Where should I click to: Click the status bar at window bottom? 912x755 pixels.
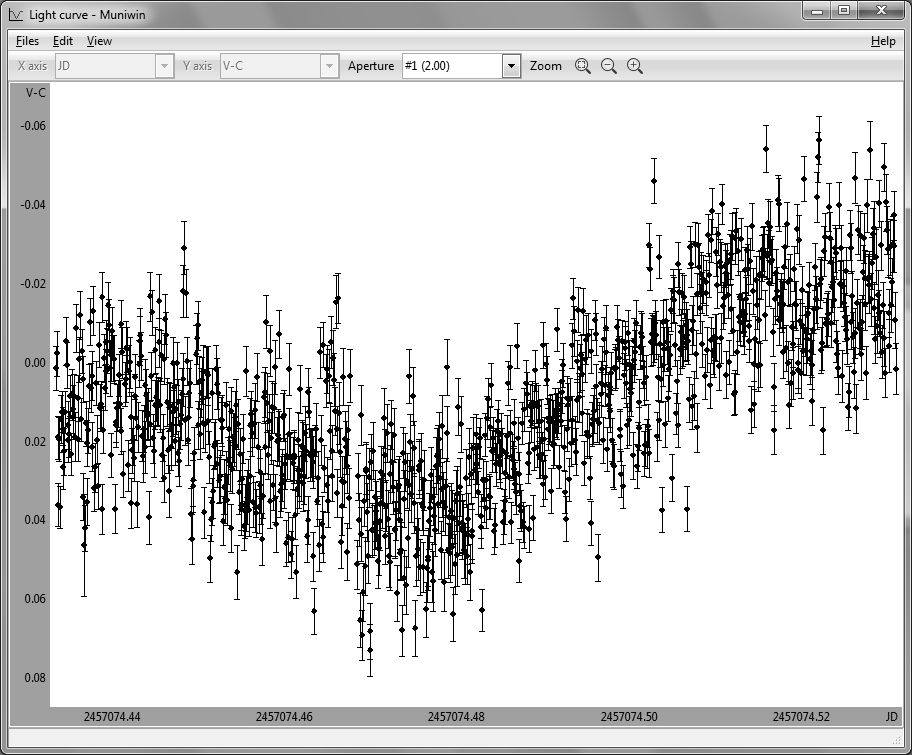[x=455, y=740]
